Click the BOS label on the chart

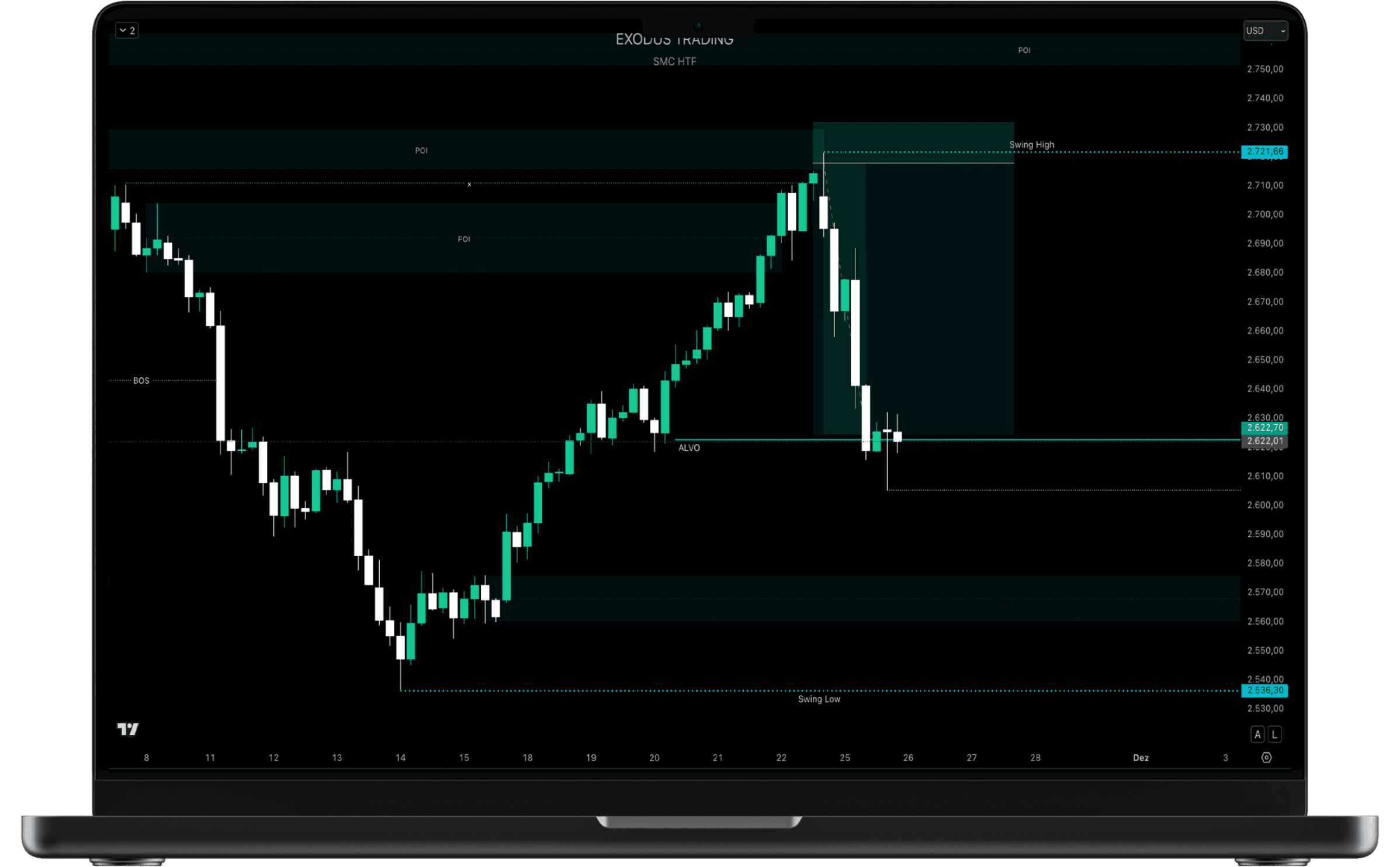141,381
